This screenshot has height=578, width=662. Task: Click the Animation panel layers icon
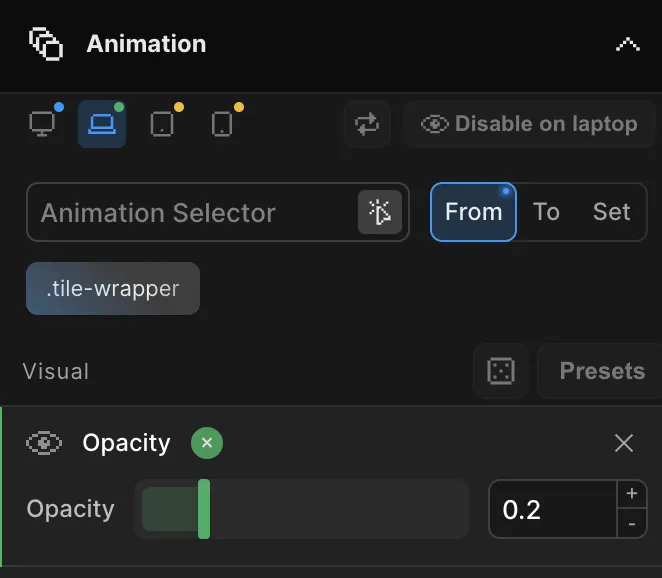[46, 44]
